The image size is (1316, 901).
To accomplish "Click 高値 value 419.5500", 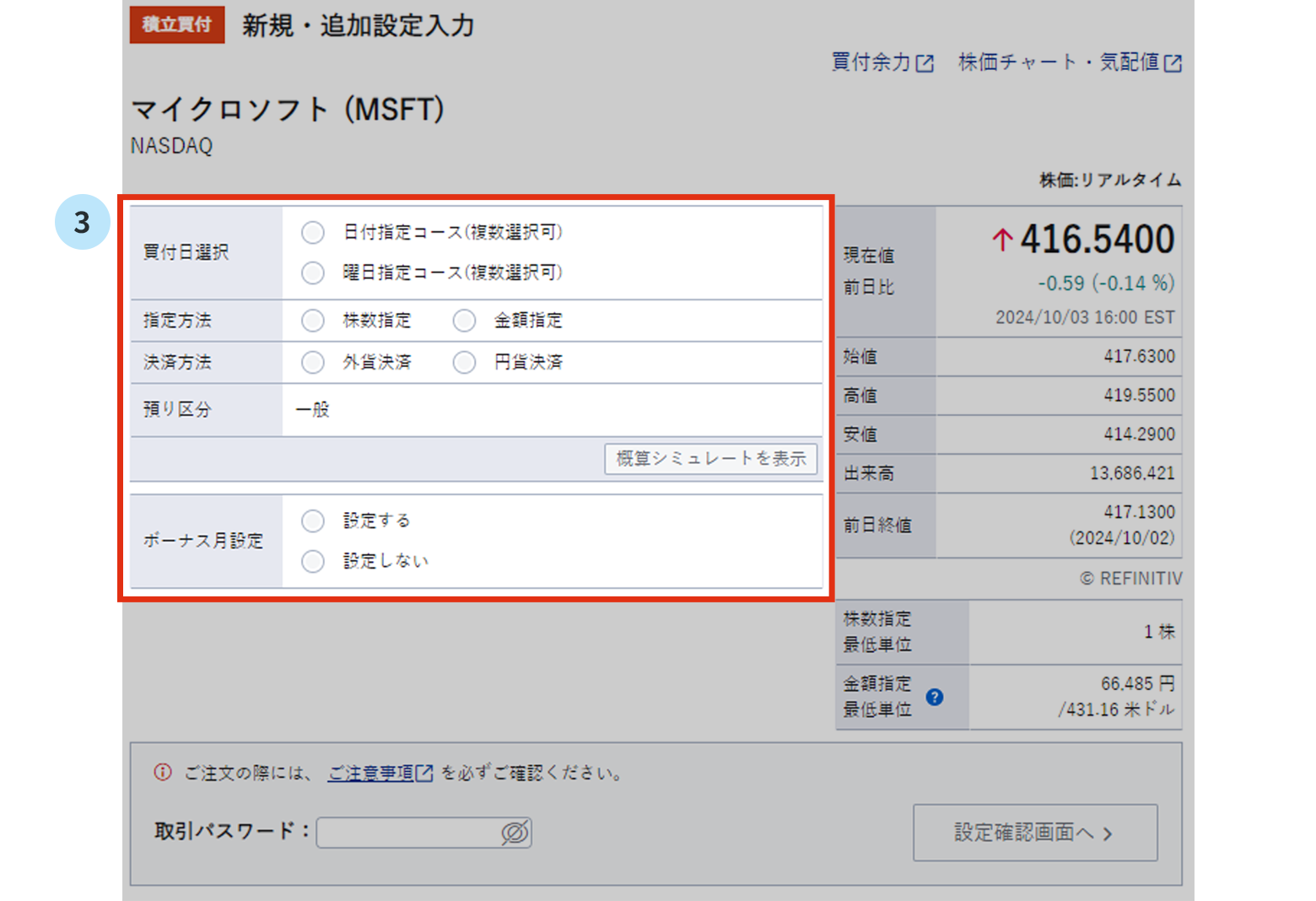I will tap(1139, 396).
